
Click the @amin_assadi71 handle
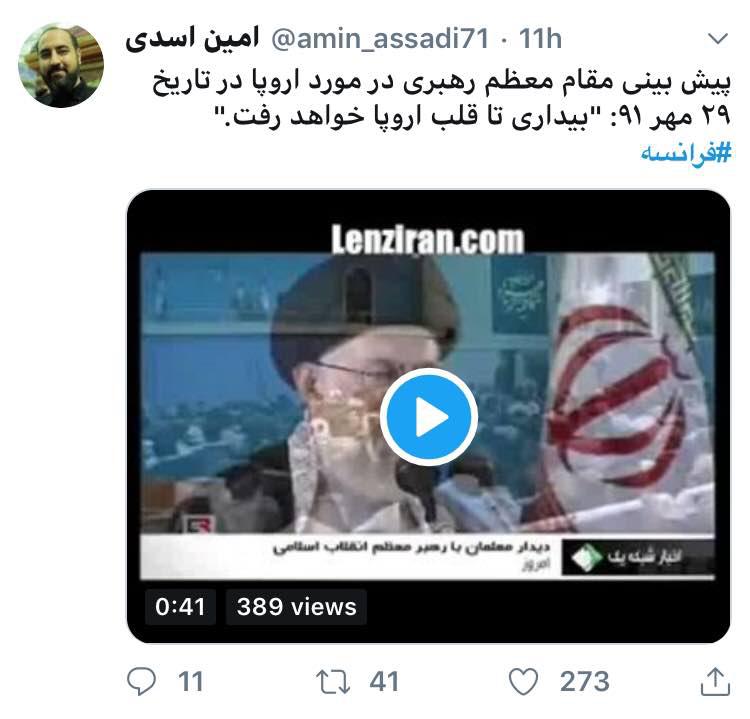pyautogui.click(x=380, y=38)
